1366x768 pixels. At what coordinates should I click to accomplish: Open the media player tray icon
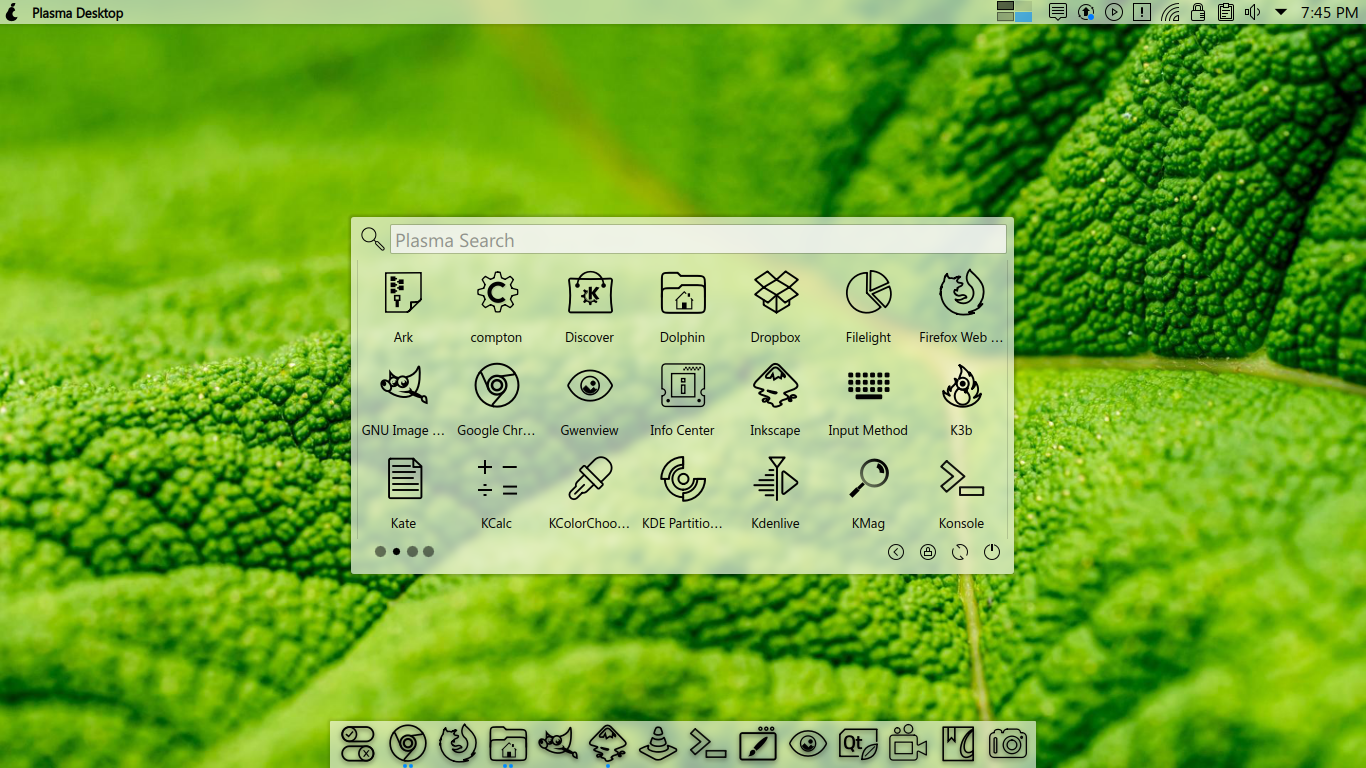[1114, 12]
